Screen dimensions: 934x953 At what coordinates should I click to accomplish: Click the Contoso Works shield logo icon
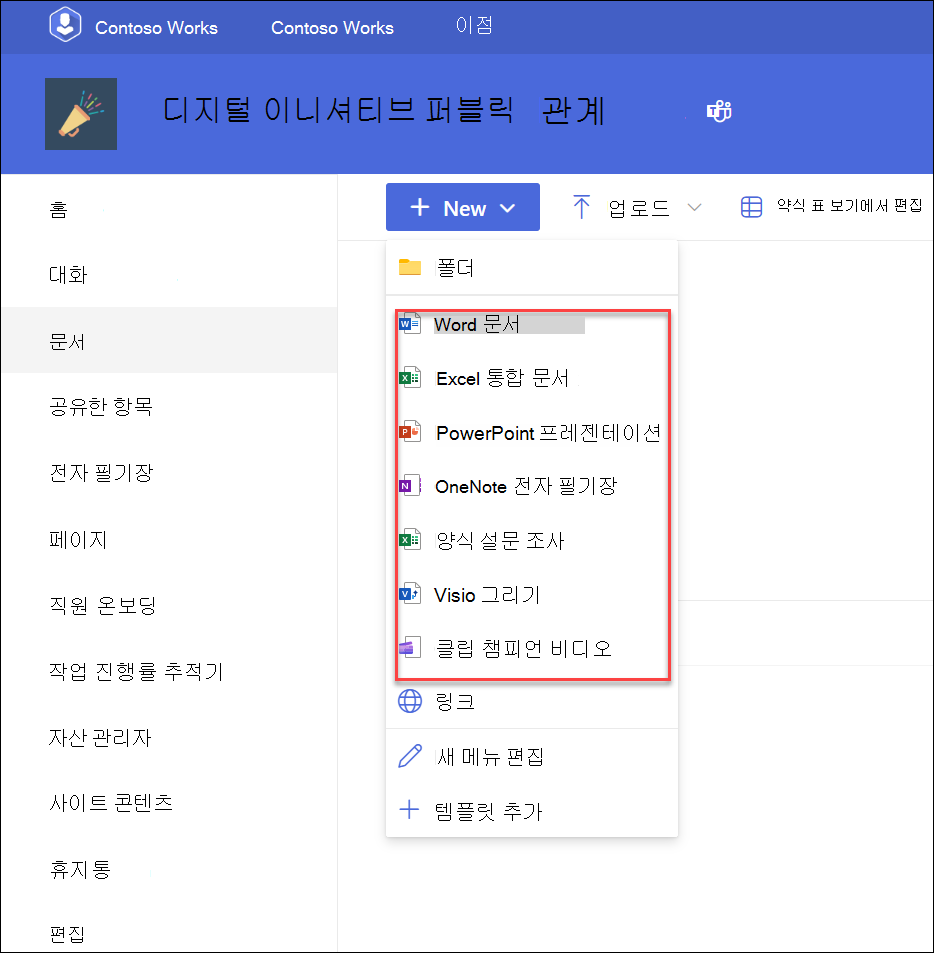point(66,25)
